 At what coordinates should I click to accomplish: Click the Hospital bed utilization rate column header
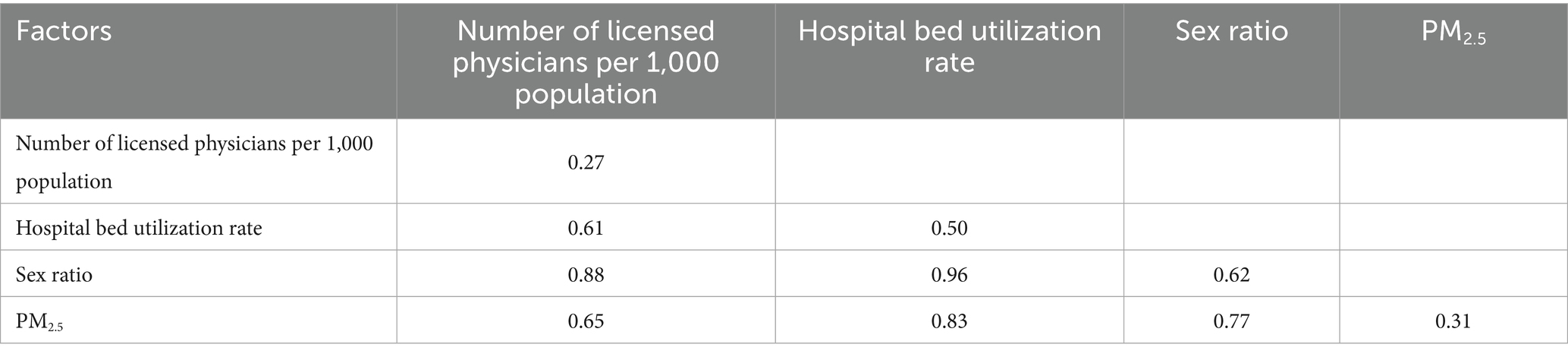pos(949,46)
